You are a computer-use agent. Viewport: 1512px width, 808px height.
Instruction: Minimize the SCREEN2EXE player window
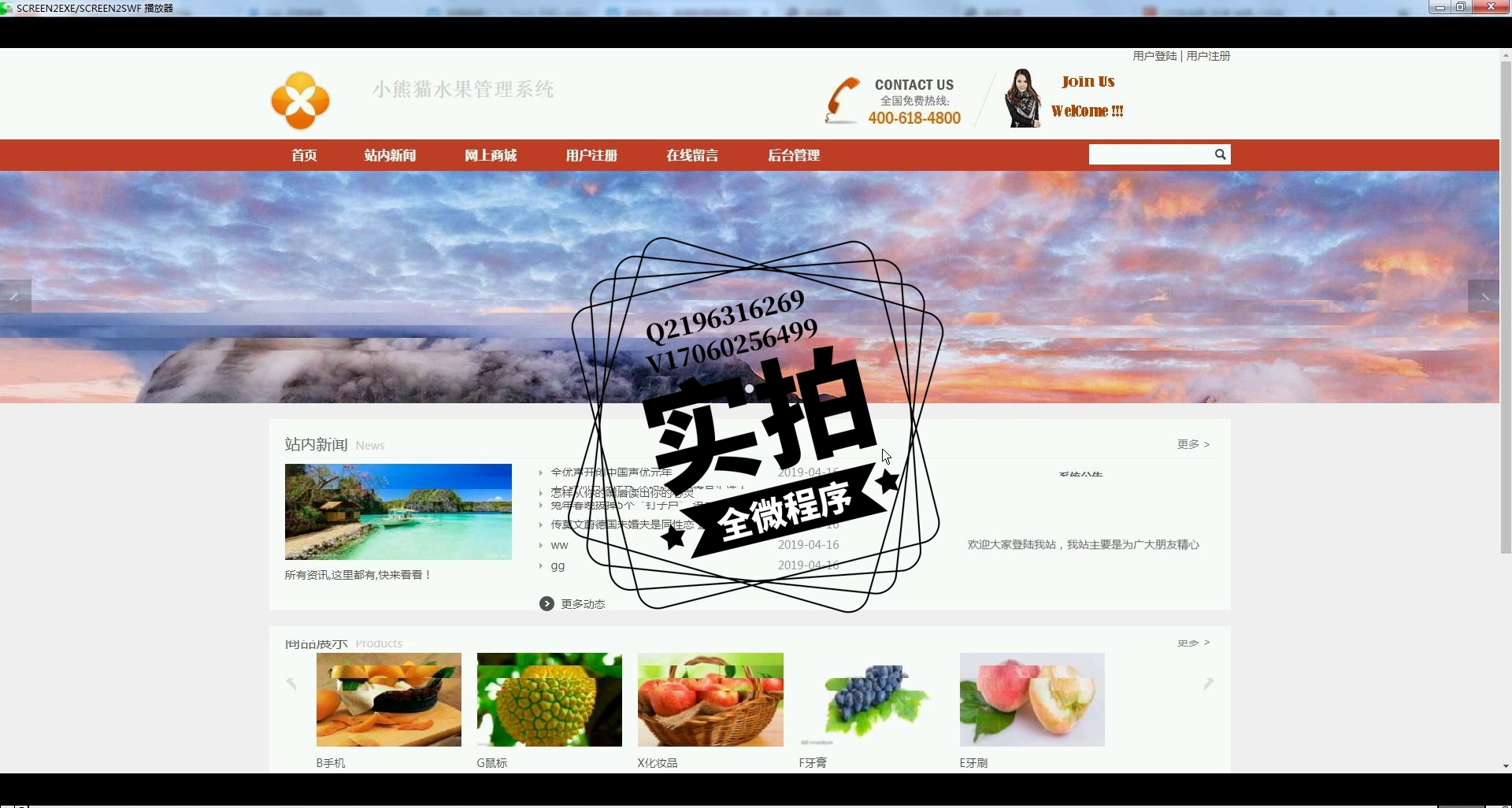point(1440,7)
